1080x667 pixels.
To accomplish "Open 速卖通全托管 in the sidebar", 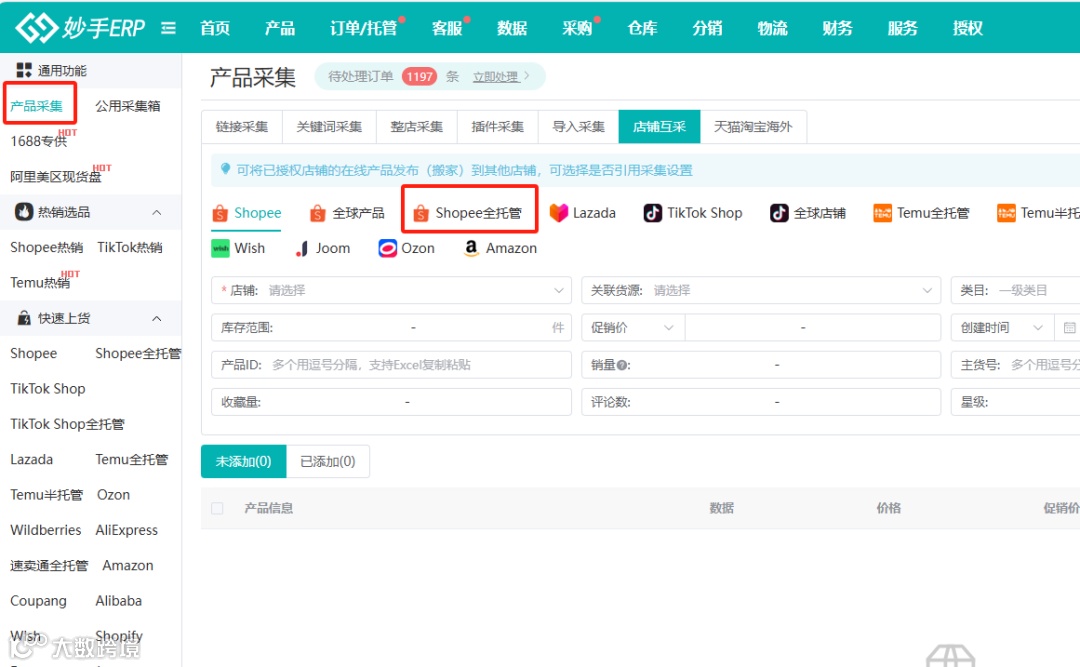I will 49,566.
